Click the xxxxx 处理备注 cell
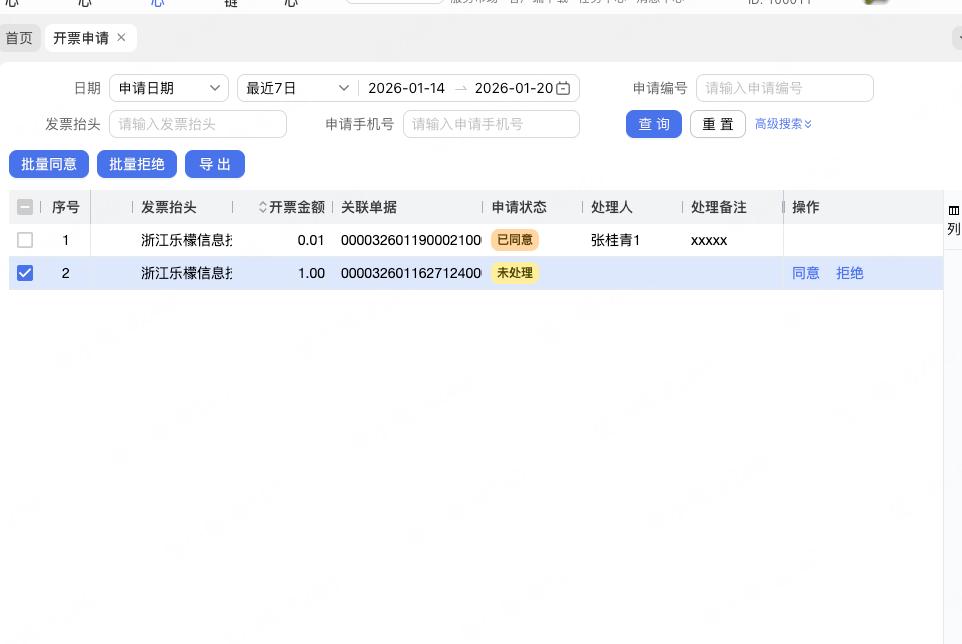Screen dimensions: 962x644 (709, 240)
